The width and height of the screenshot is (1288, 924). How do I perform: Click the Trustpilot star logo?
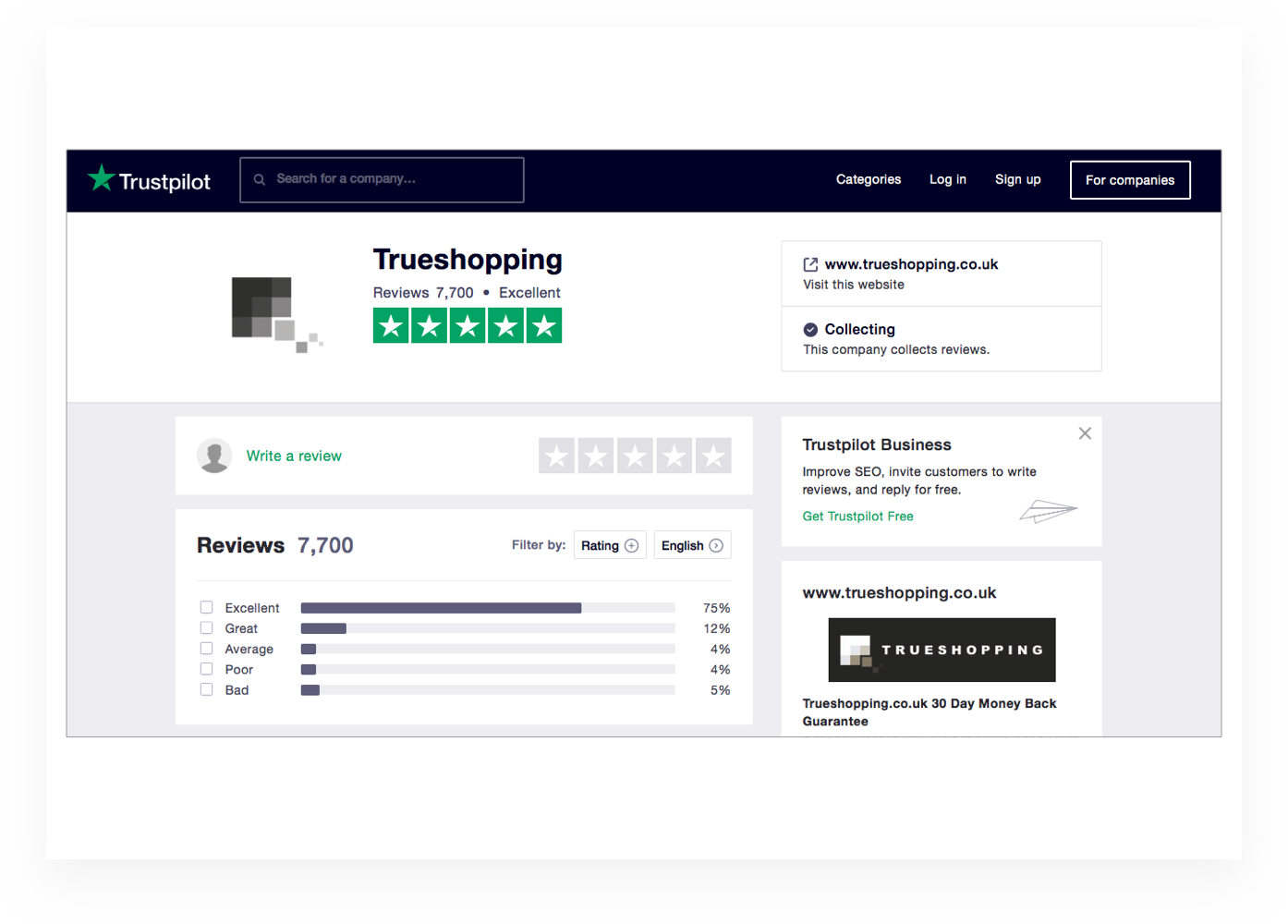[102, 177]
